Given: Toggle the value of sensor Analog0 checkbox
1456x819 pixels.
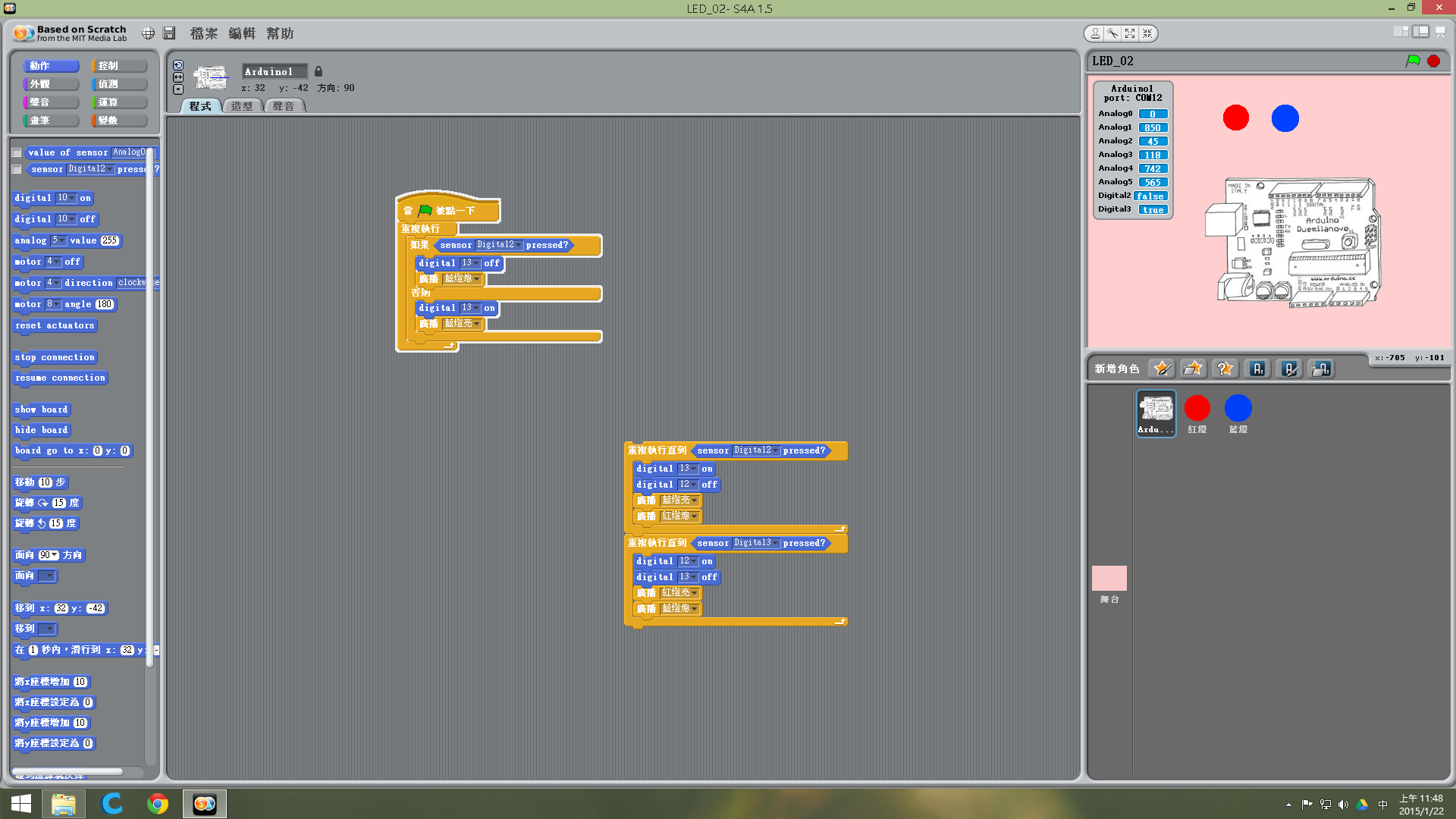Looking at the screenshot, I should pos(17,152).
